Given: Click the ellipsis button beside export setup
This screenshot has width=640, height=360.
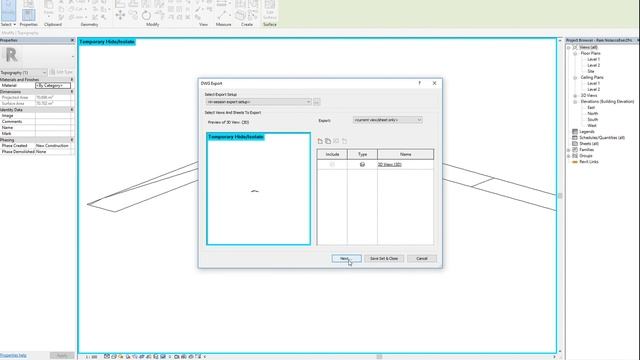Looking at the screenshot, I should (317, 102).
